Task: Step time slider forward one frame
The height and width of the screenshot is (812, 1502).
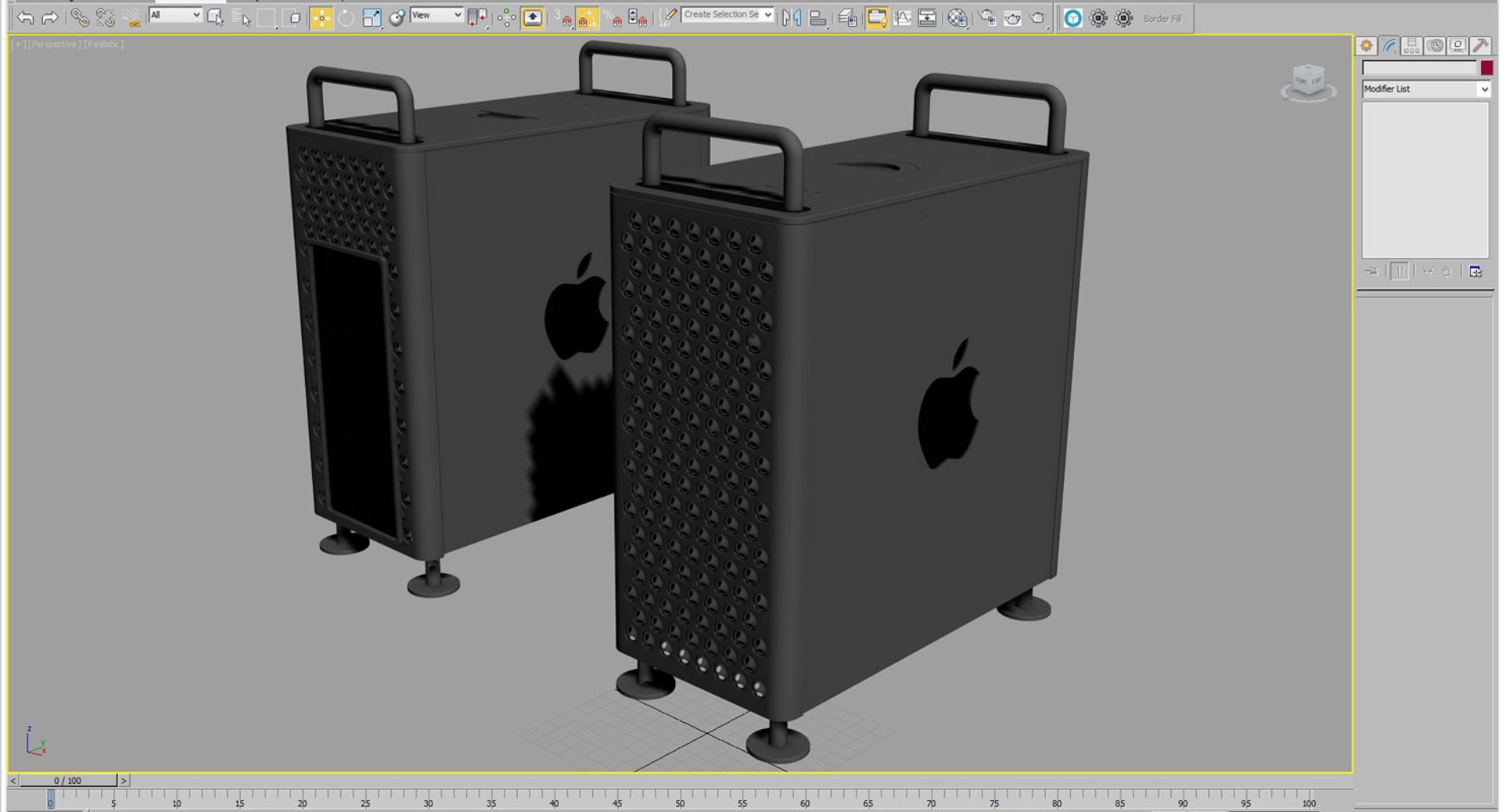Action: 124,781
